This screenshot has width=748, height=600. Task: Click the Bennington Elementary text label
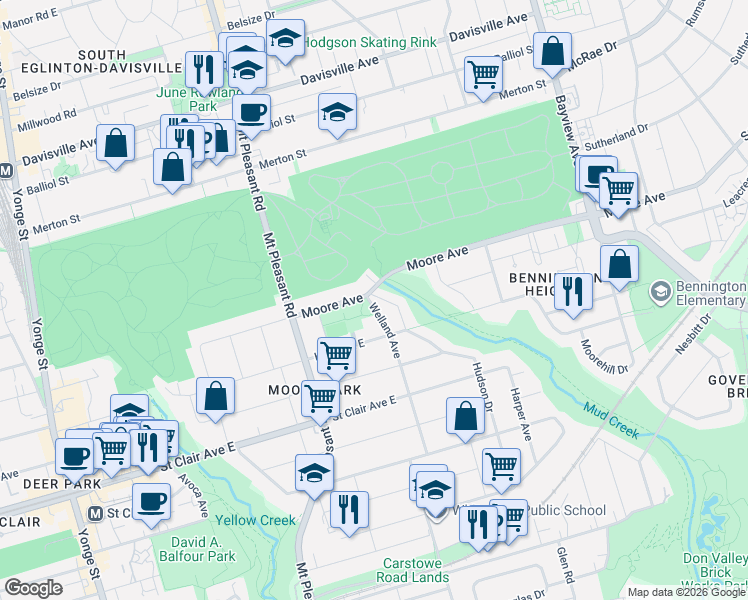point(711,293)
